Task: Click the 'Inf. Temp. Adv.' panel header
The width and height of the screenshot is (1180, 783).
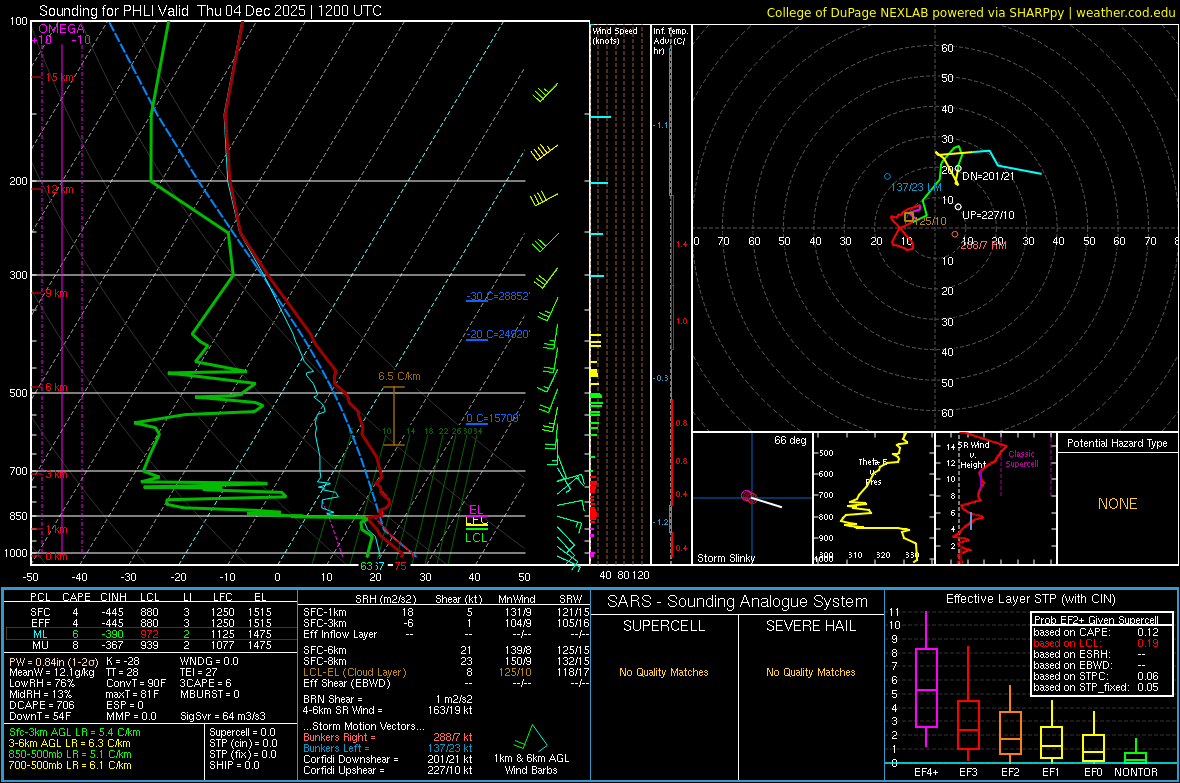Action: coord(670,41)
